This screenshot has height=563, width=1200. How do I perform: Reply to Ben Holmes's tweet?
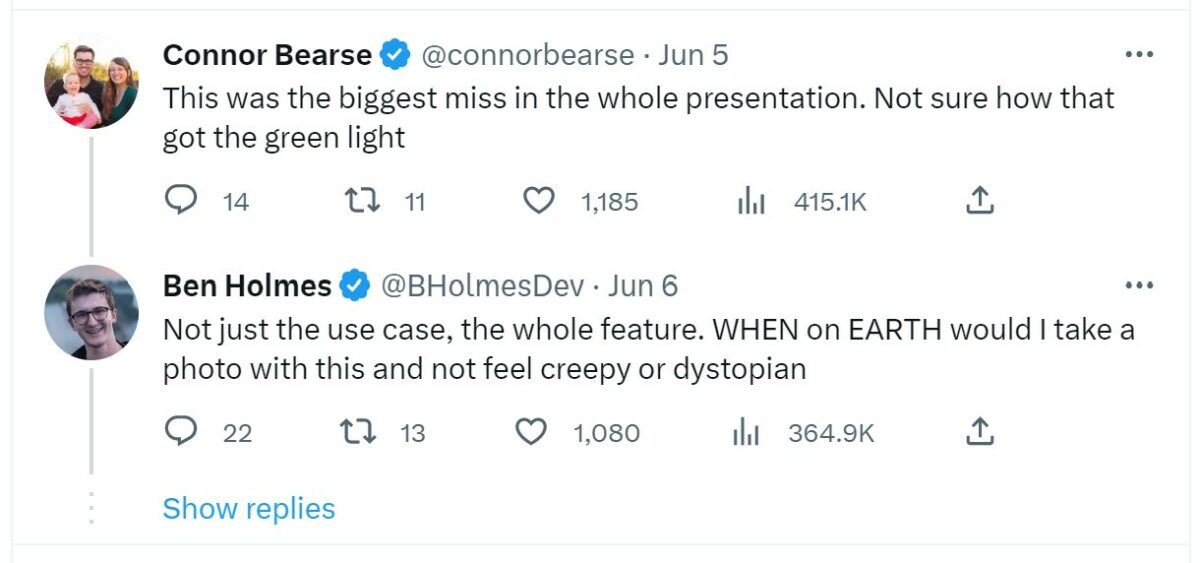pos(180,432)
